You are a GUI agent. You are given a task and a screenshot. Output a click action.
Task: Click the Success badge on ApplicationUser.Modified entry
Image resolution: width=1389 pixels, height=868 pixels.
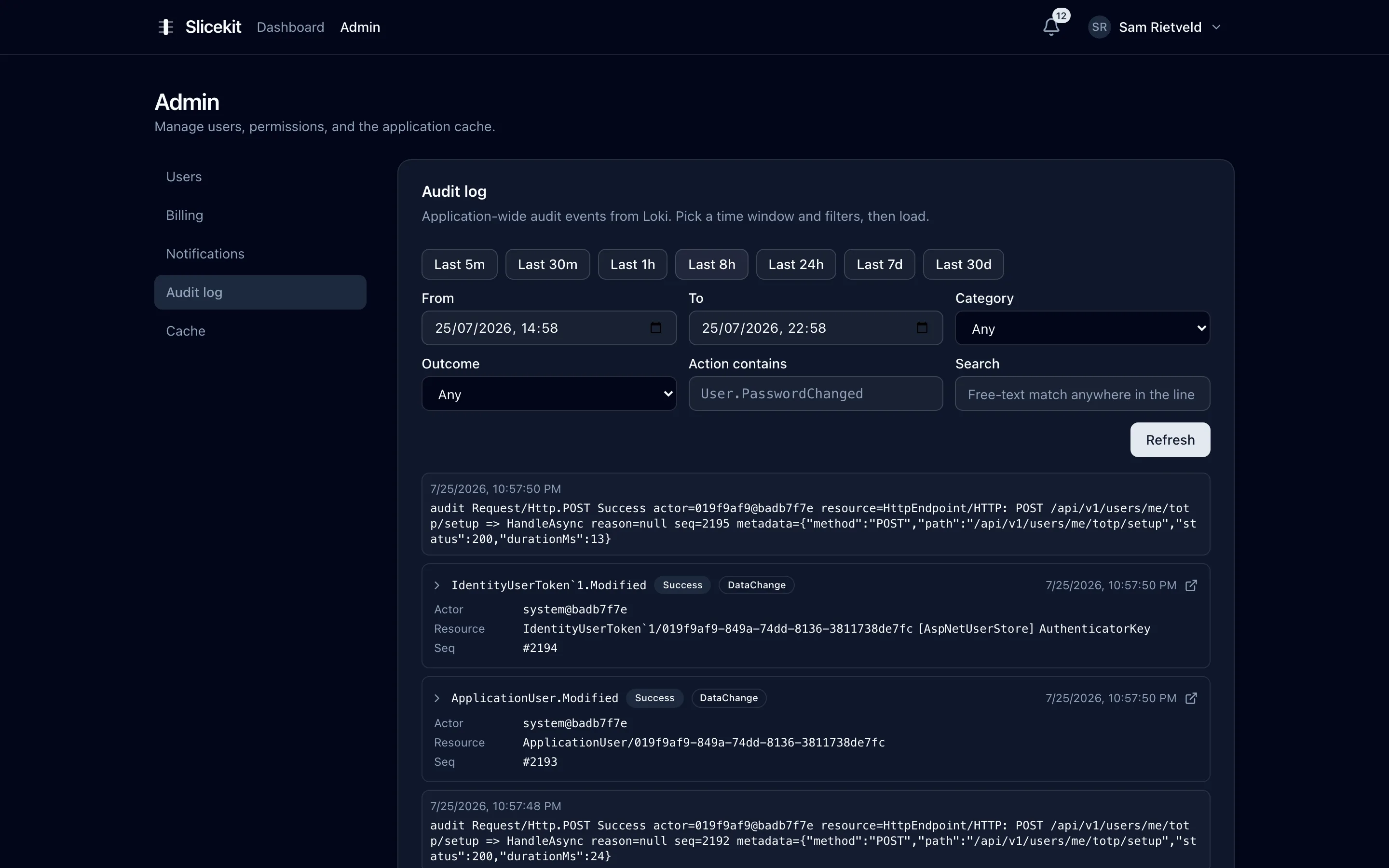pyautogui.click(x=654, y=698)
